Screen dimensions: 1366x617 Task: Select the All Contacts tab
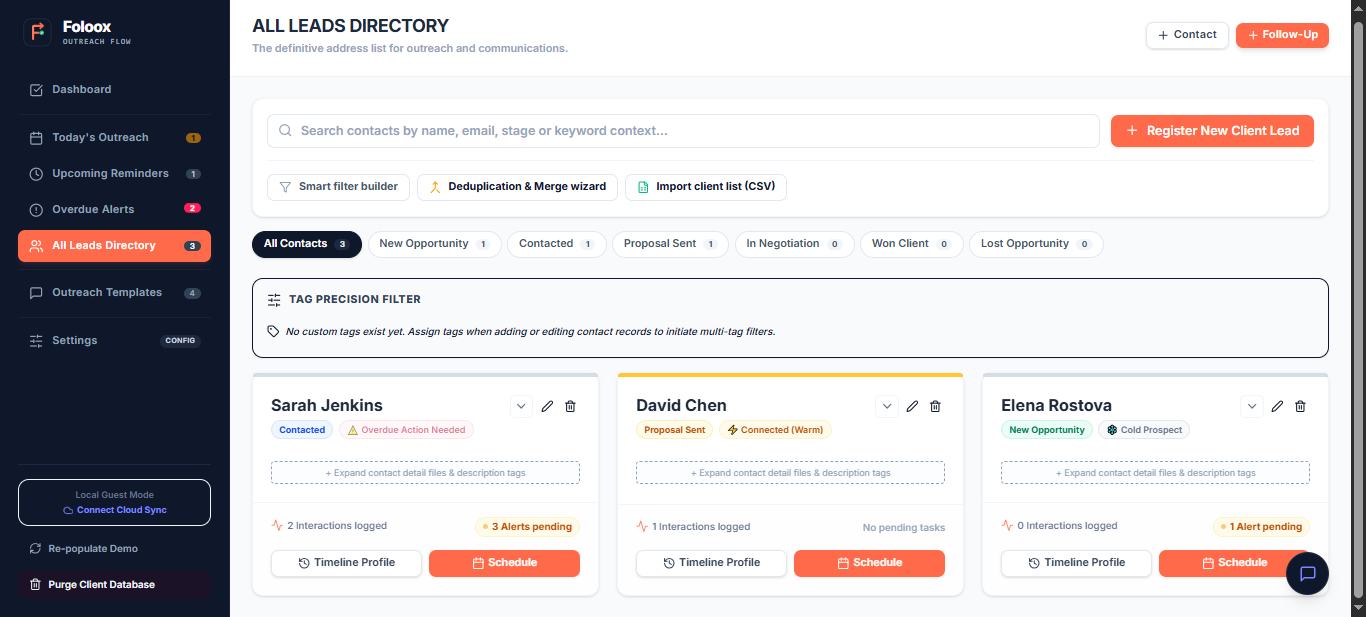coord(307,244)
